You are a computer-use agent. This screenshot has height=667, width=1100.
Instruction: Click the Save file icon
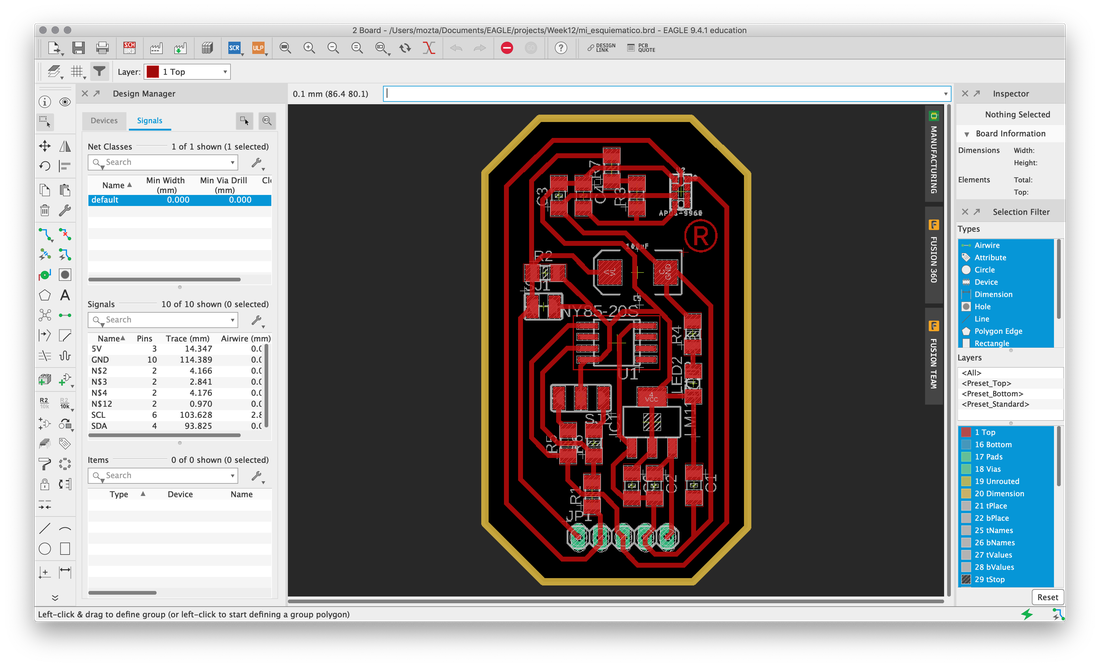pyautogui.click(x=79, y=48)
